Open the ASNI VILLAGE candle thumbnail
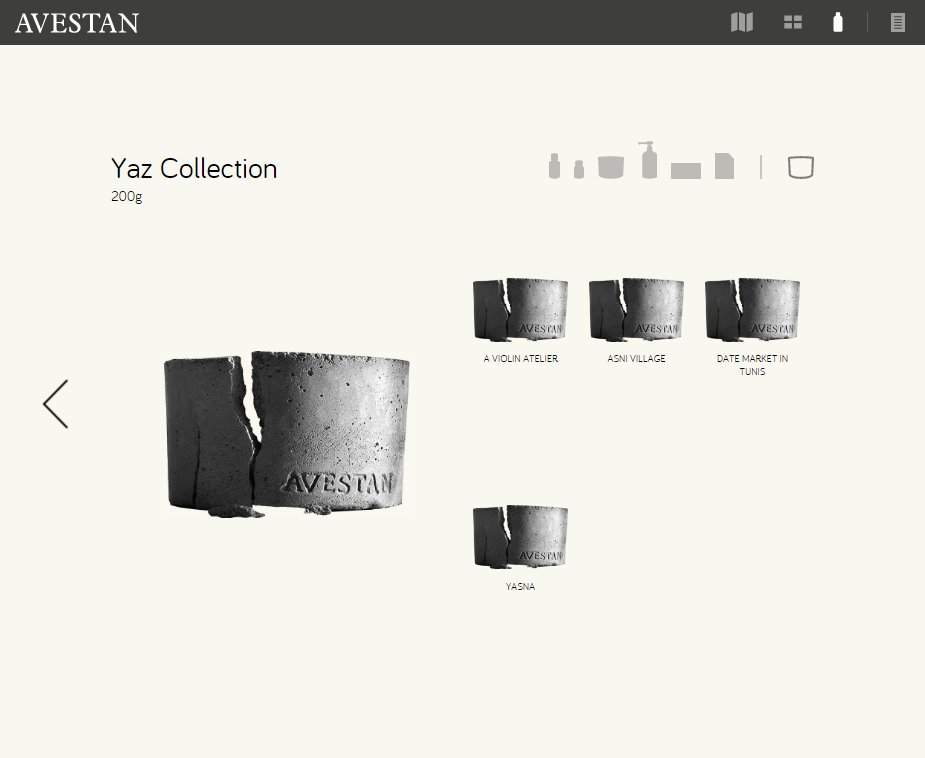 [x=636, y=310]
